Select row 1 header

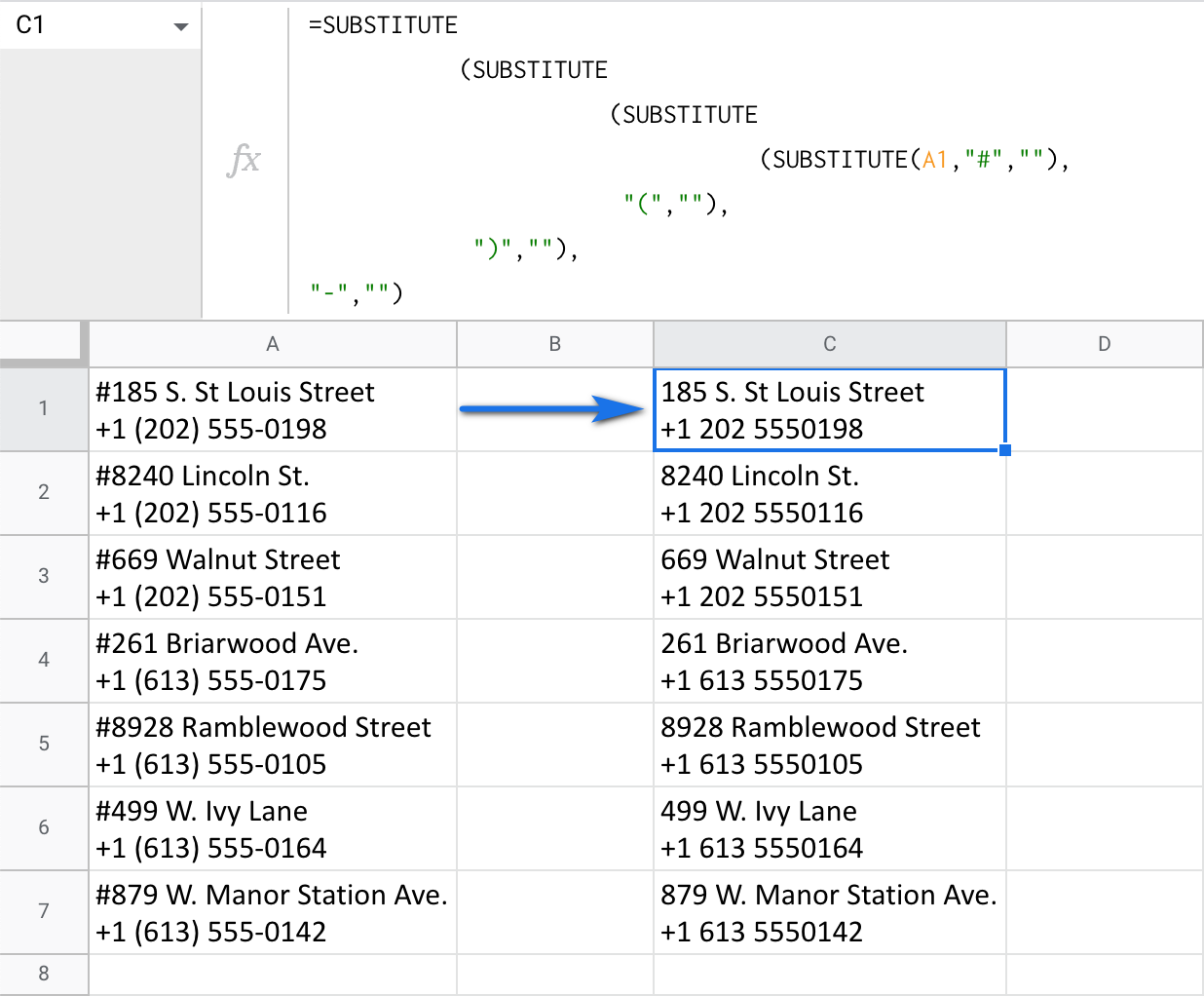[x=43, y=409]
